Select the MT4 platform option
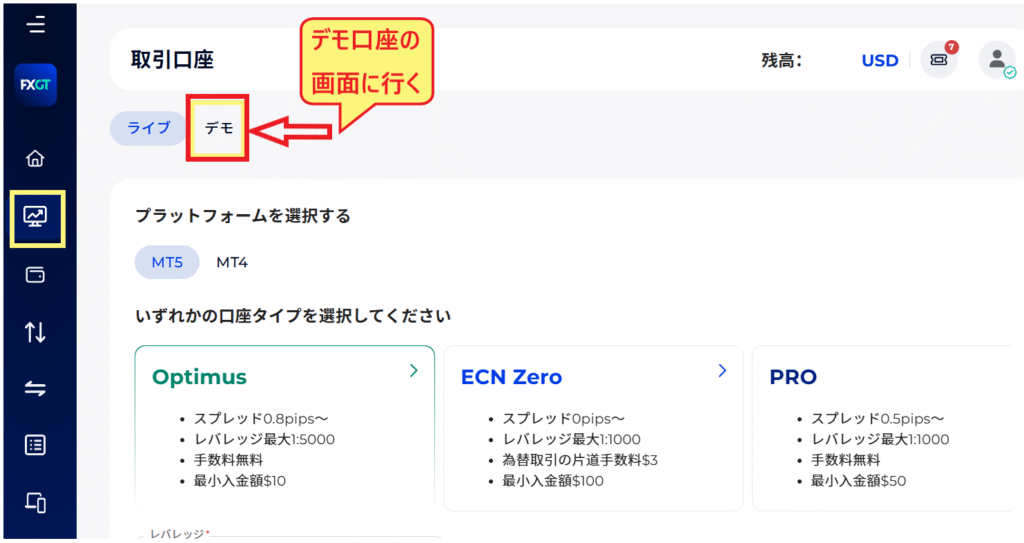Image resolution: width=1024 pixels, height=543 pixels. [232, 262]
